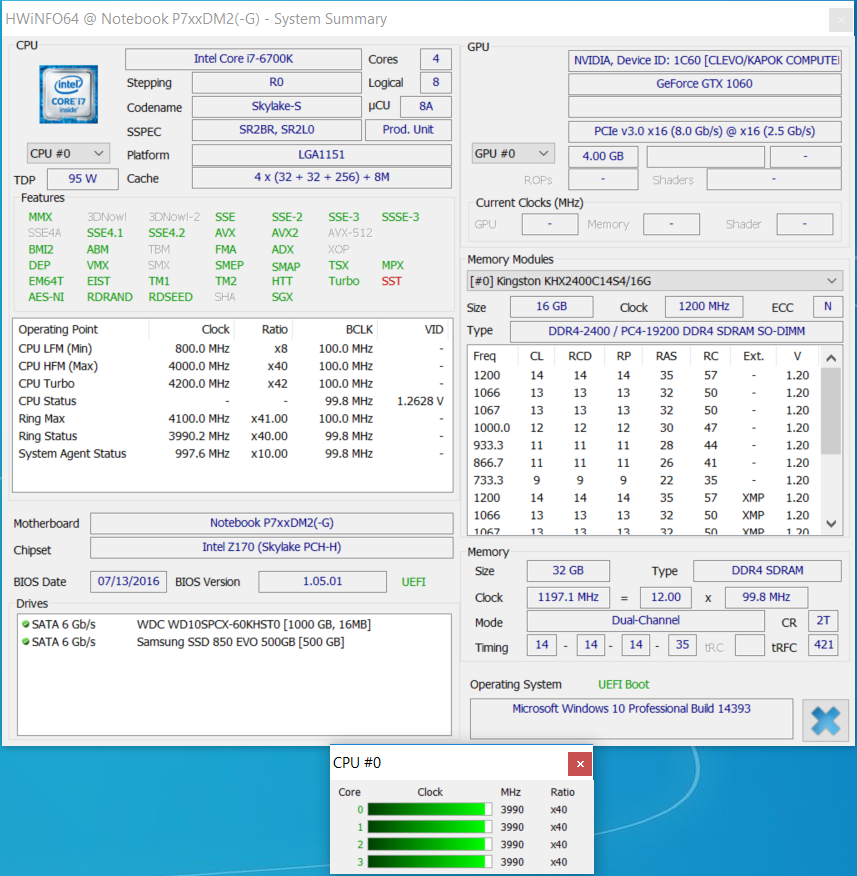Click the 32 GB total memory size field
Viewport: 857px width, 876px height.
[568, 570]
